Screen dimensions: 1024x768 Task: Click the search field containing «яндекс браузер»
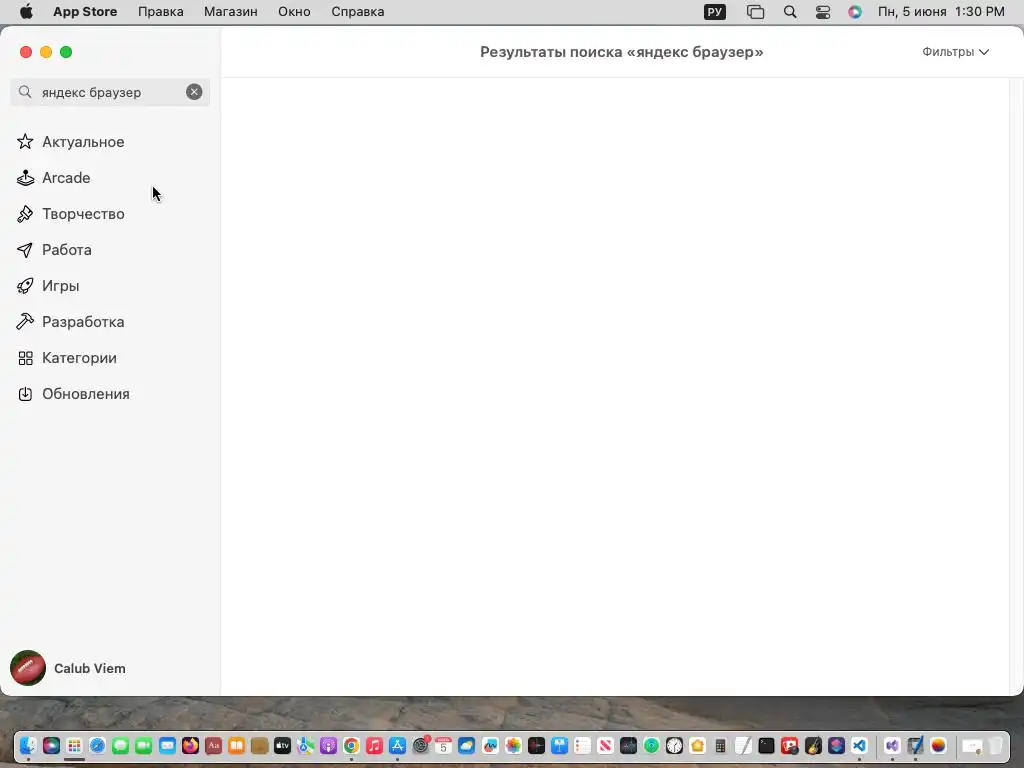pyautogui.click(x=110, y=92)
